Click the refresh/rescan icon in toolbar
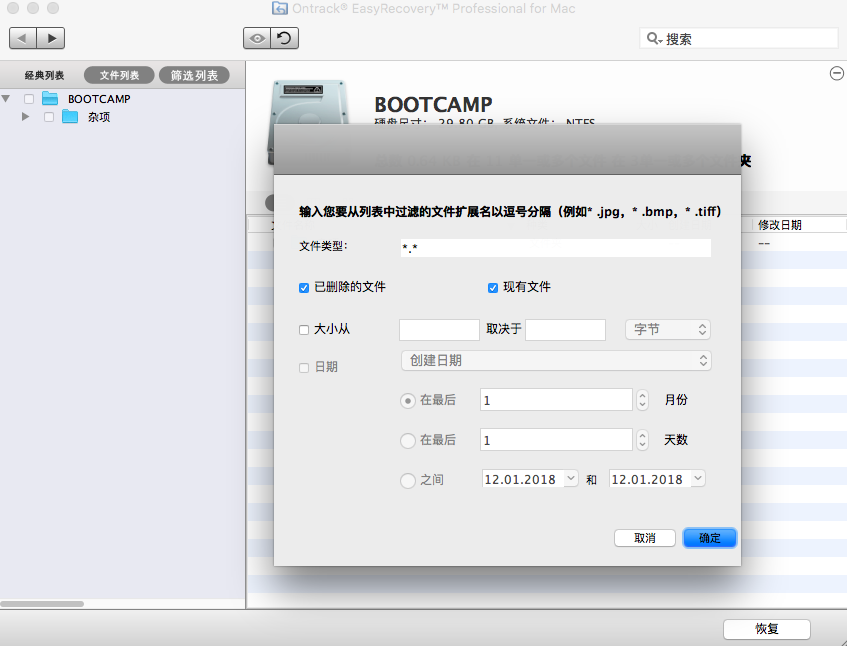The image size is (847, 646). tap(282, 37)
